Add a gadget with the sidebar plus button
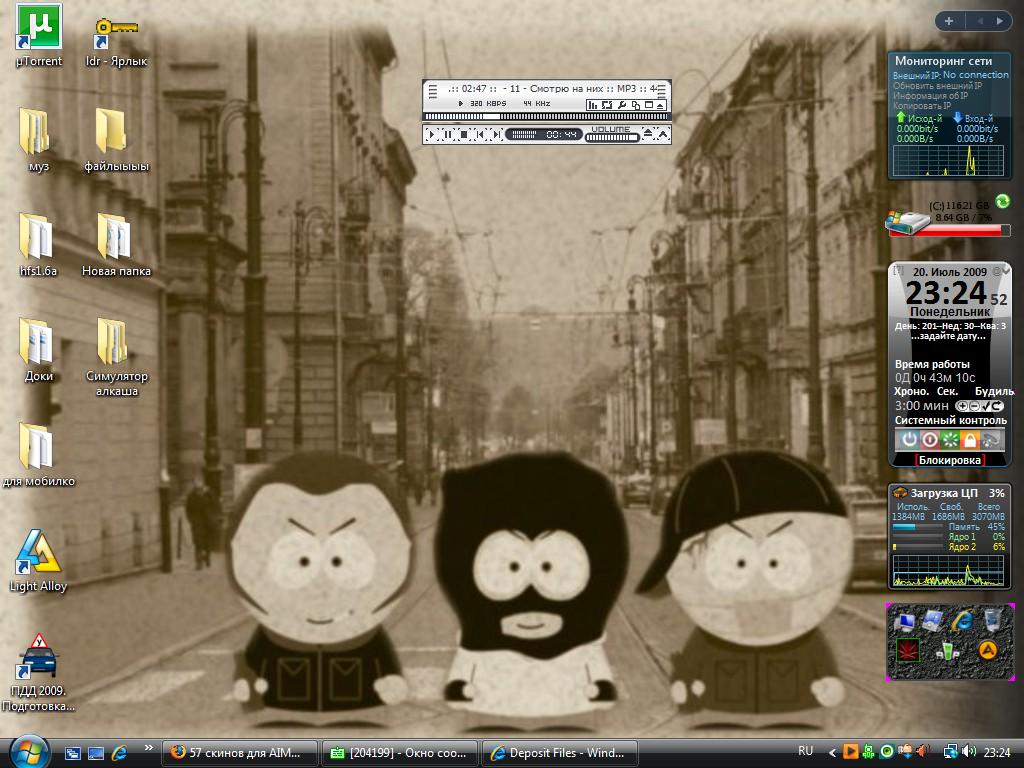Image resolution: width=1024 pixels, height=768 pixels. coord(948,21)
